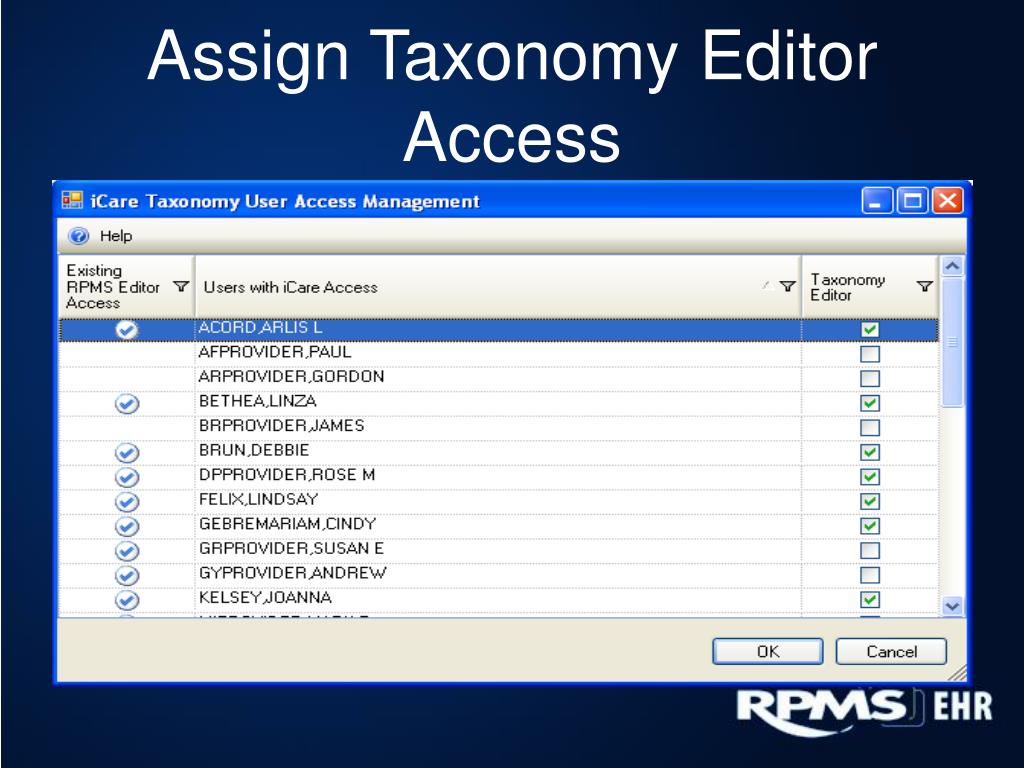Select the user BRUN,DEBBIE
1024x768 pixels.
[x=253, y=450]
